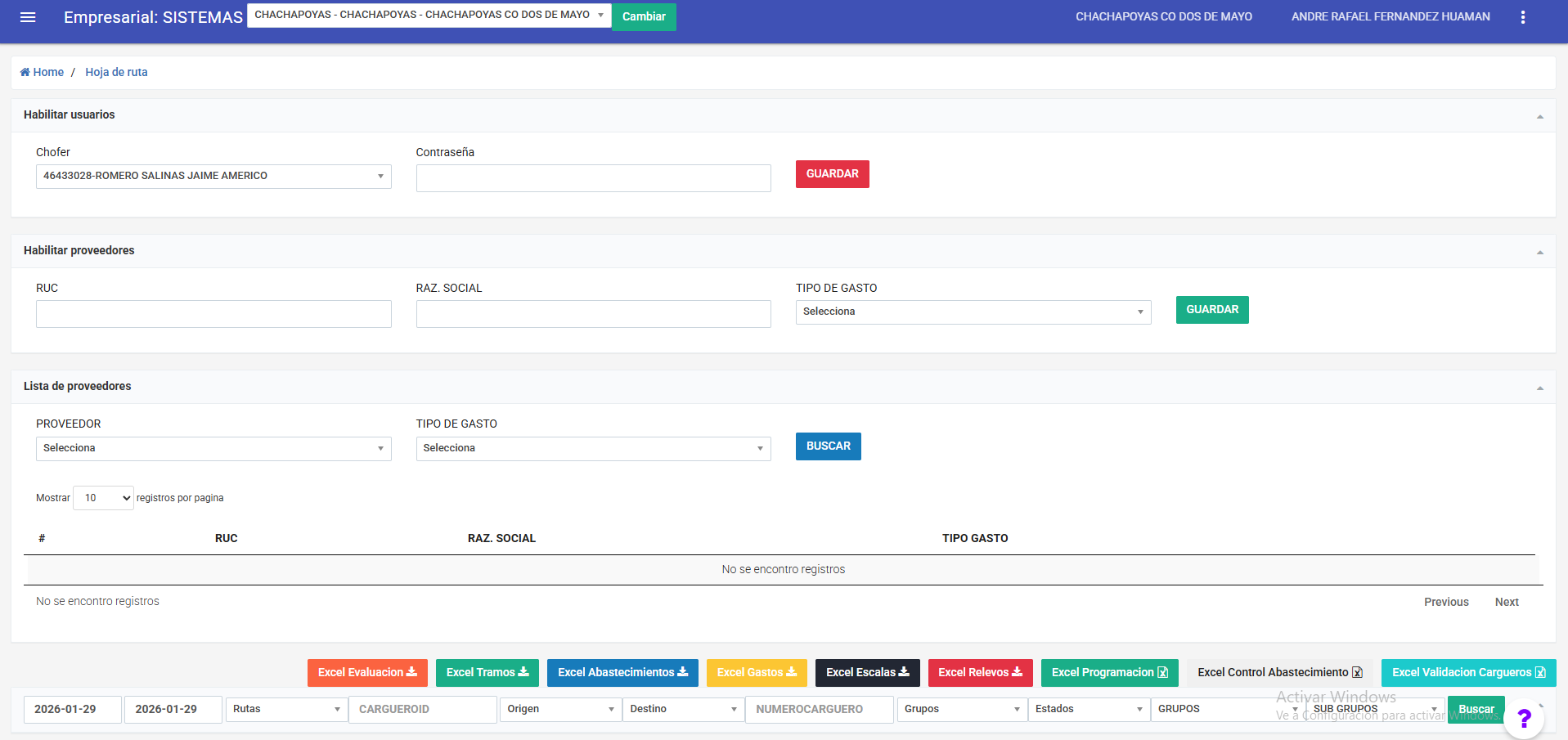Click the Contraseña input field

click(x=593, y=178)
